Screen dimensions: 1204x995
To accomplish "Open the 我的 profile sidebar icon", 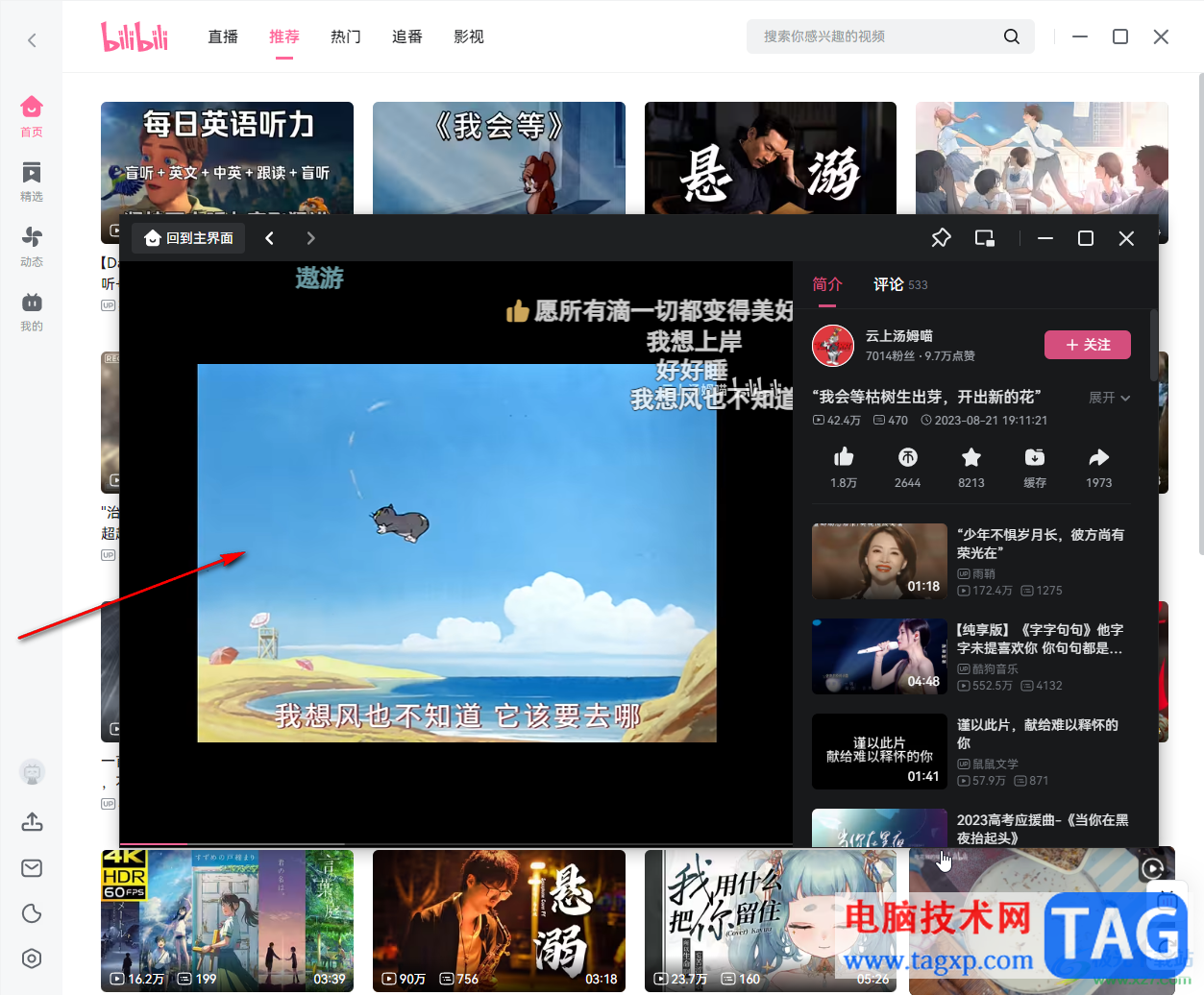I will pos(32,311).
